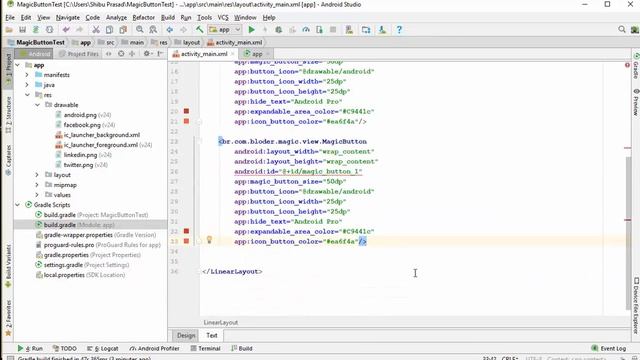Select twitter.png file

click(78, 165)
